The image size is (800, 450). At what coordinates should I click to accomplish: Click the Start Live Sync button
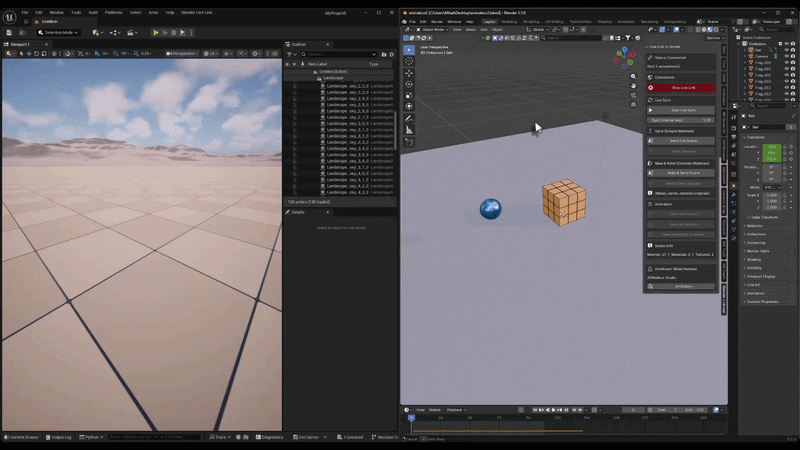[681, 110]
